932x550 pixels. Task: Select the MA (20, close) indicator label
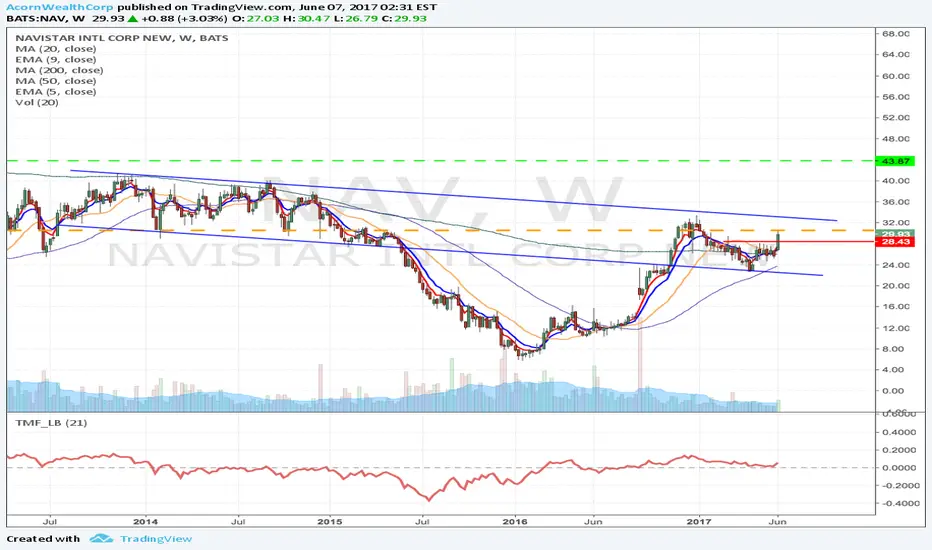pos(55,49)
